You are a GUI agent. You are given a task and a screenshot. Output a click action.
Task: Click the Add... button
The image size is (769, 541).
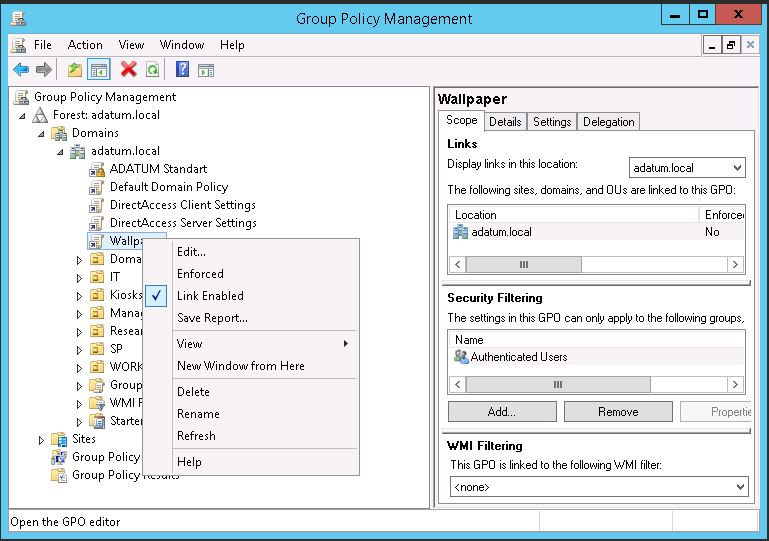click(x=502, y=412)
